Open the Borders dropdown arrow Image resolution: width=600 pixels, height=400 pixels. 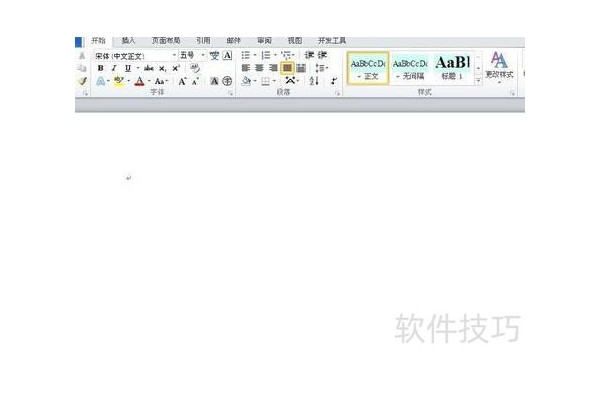click(x=274, y=81)
